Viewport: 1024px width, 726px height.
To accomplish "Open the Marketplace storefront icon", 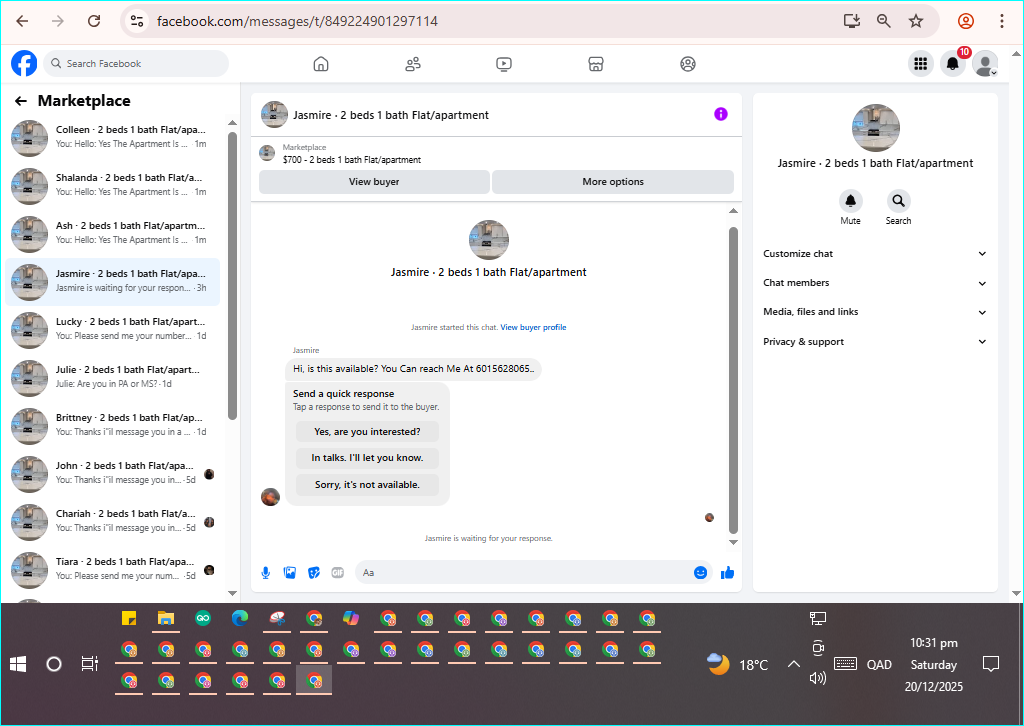I will click(596, 64).
